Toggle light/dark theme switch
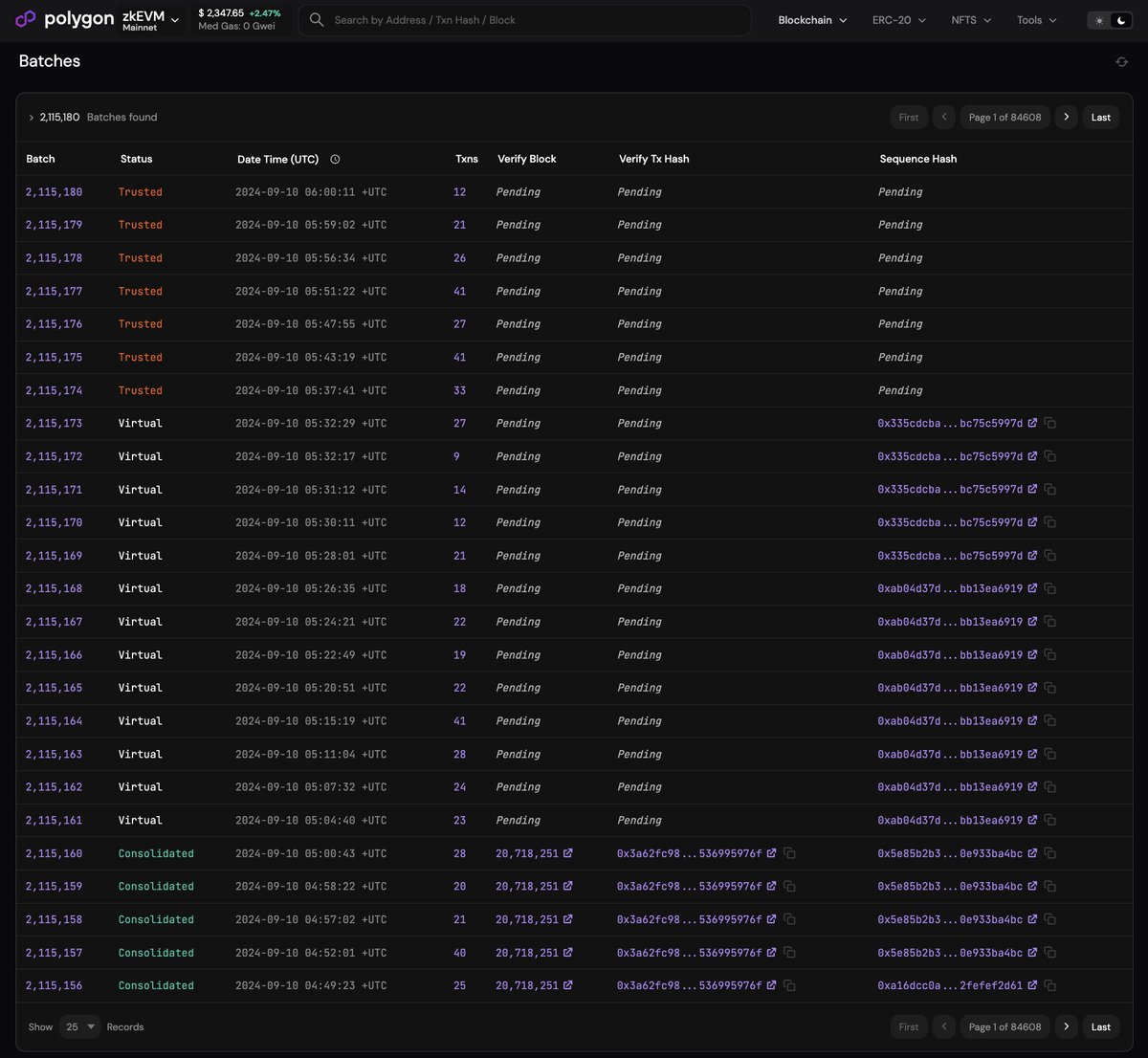The width and height of the screenshot is (1148, 1058). pyautogui.click(x=1110, y=20)
